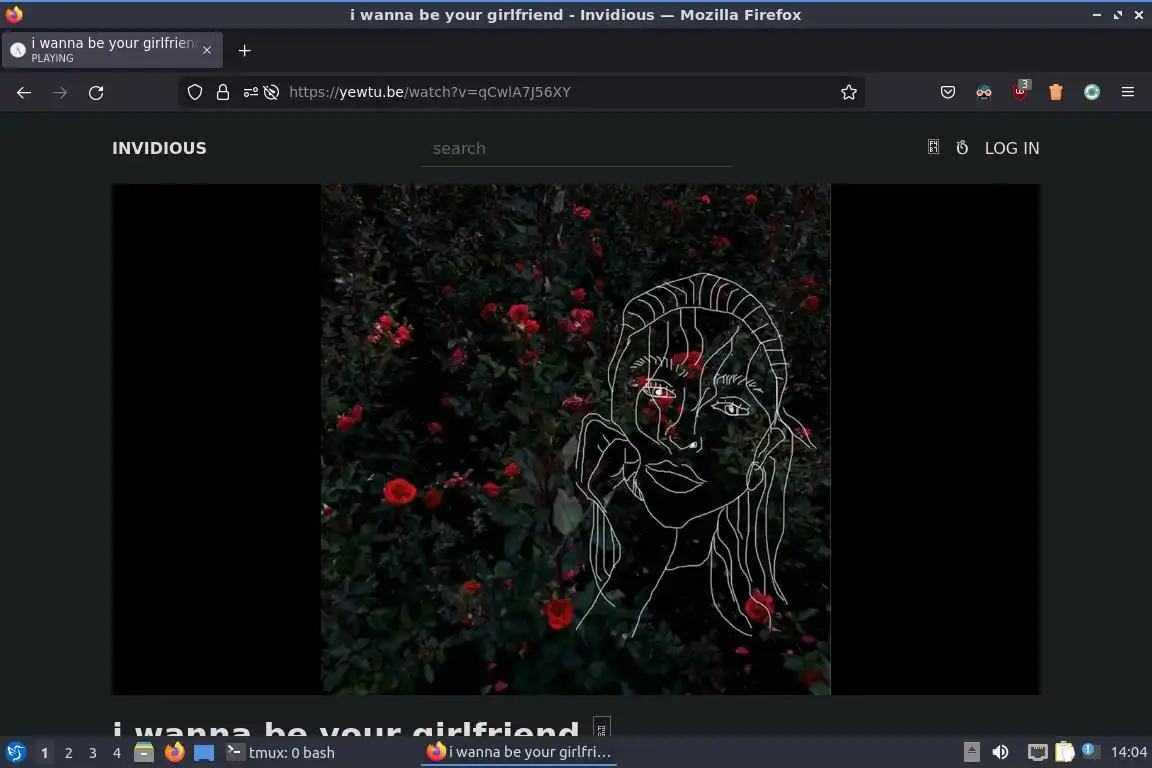Launch file manager from taskbar
The image size is (1152, 768).
144,753
